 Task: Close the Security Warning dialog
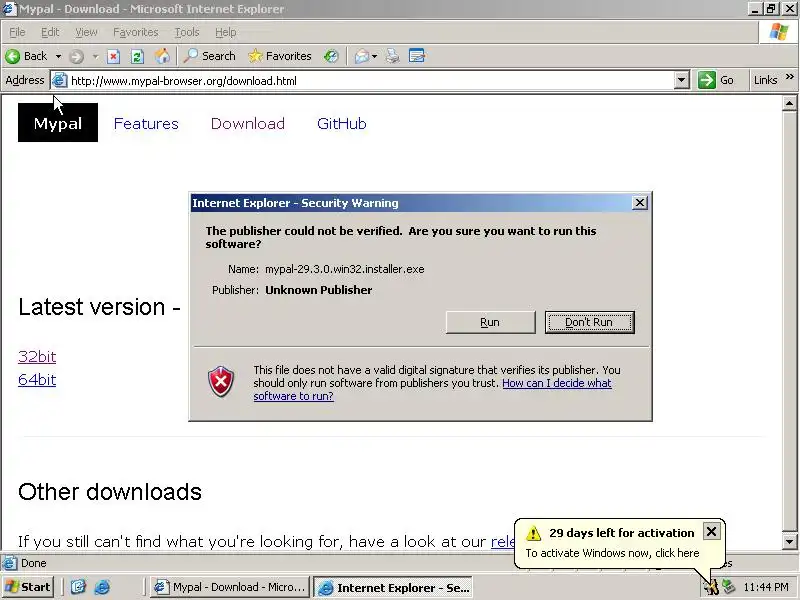(639, 203)
